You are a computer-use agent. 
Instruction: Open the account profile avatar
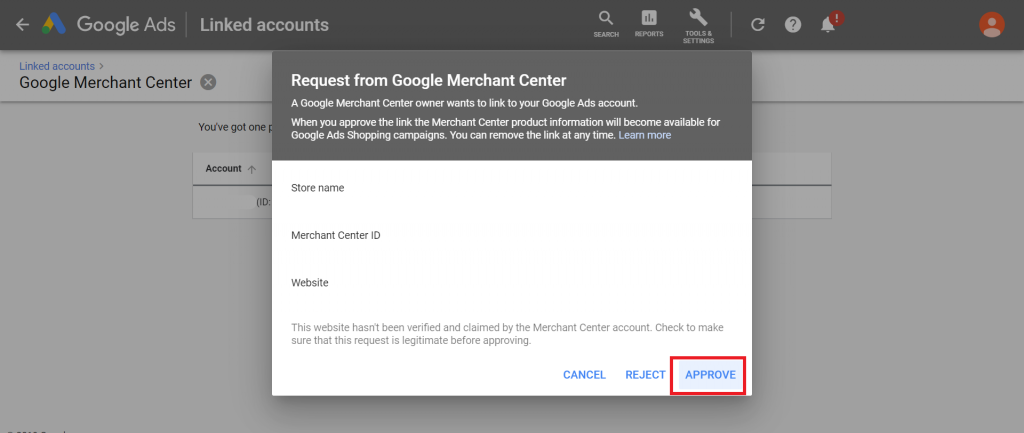[x=991, y=25]
